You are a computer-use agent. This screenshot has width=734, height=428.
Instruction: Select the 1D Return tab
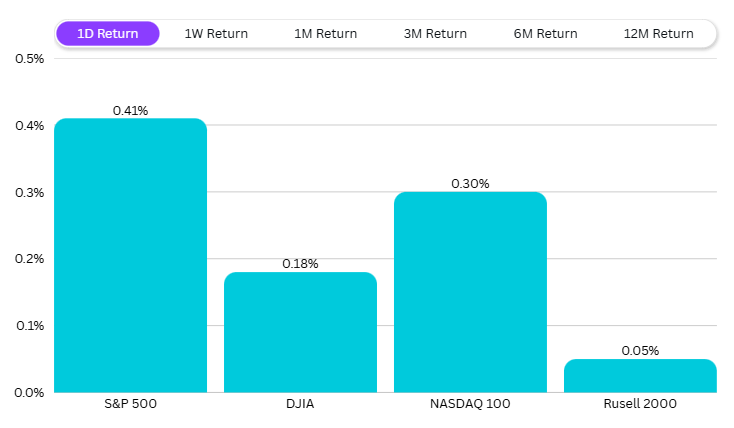108,33
